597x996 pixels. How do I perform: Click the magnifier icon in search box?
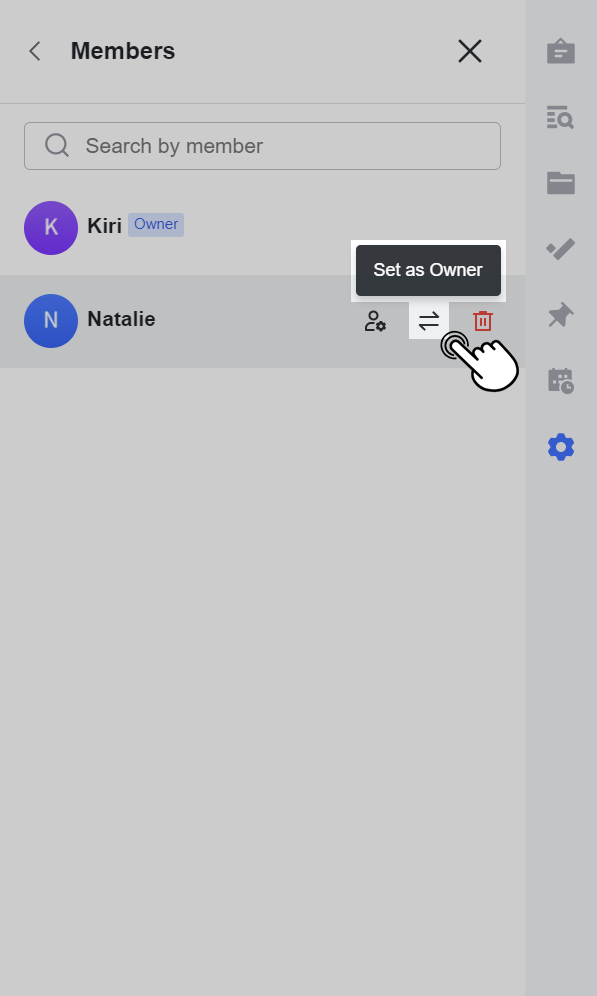(x=57, y=145)
